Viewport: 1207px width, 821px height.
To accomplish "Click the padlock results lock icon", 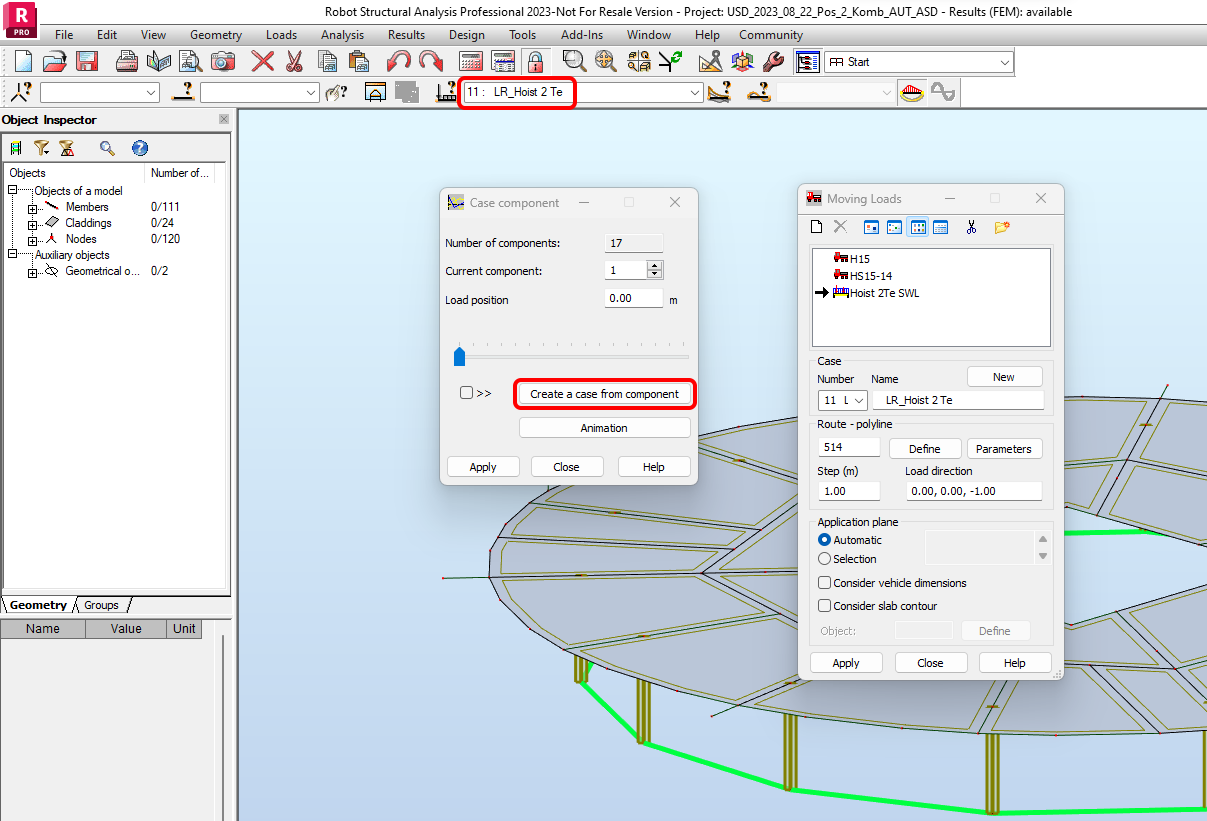I will 535,62.
